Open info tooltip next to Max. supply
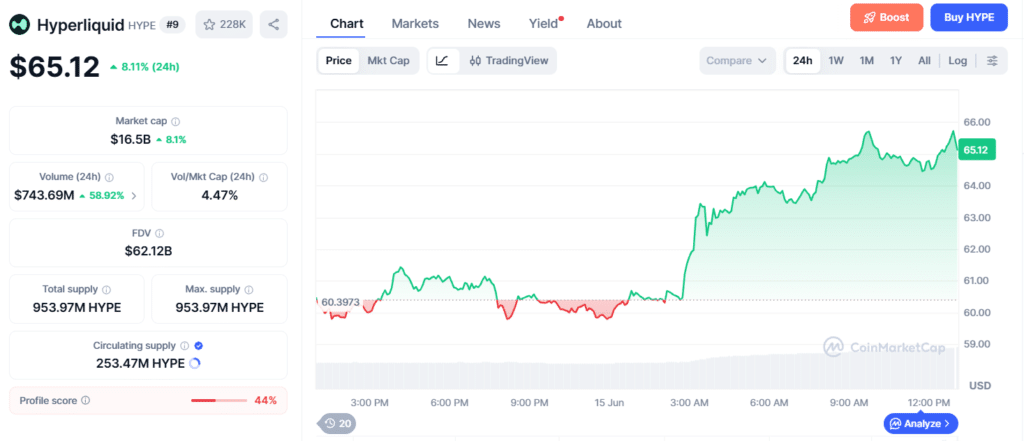 [249, 289]
